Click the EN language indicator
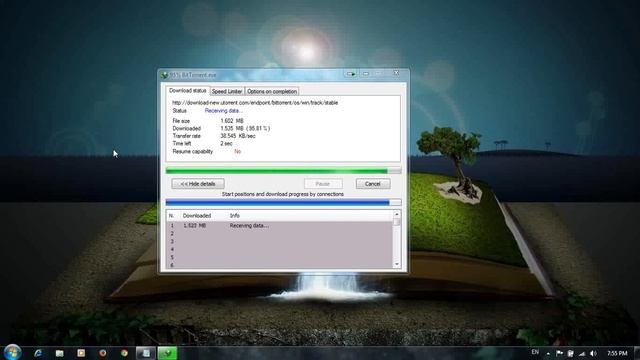 [x=535, y=352]
